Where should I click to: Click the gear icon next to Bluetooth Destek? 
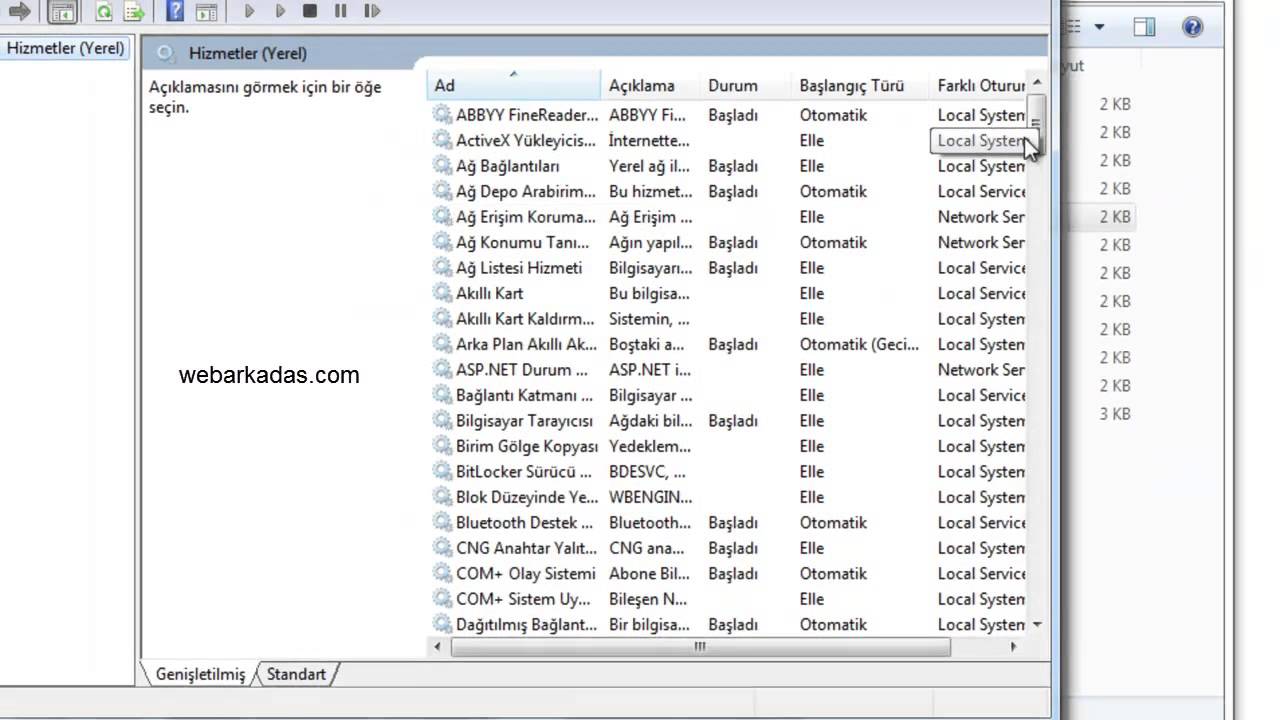[x=441, y=523]
